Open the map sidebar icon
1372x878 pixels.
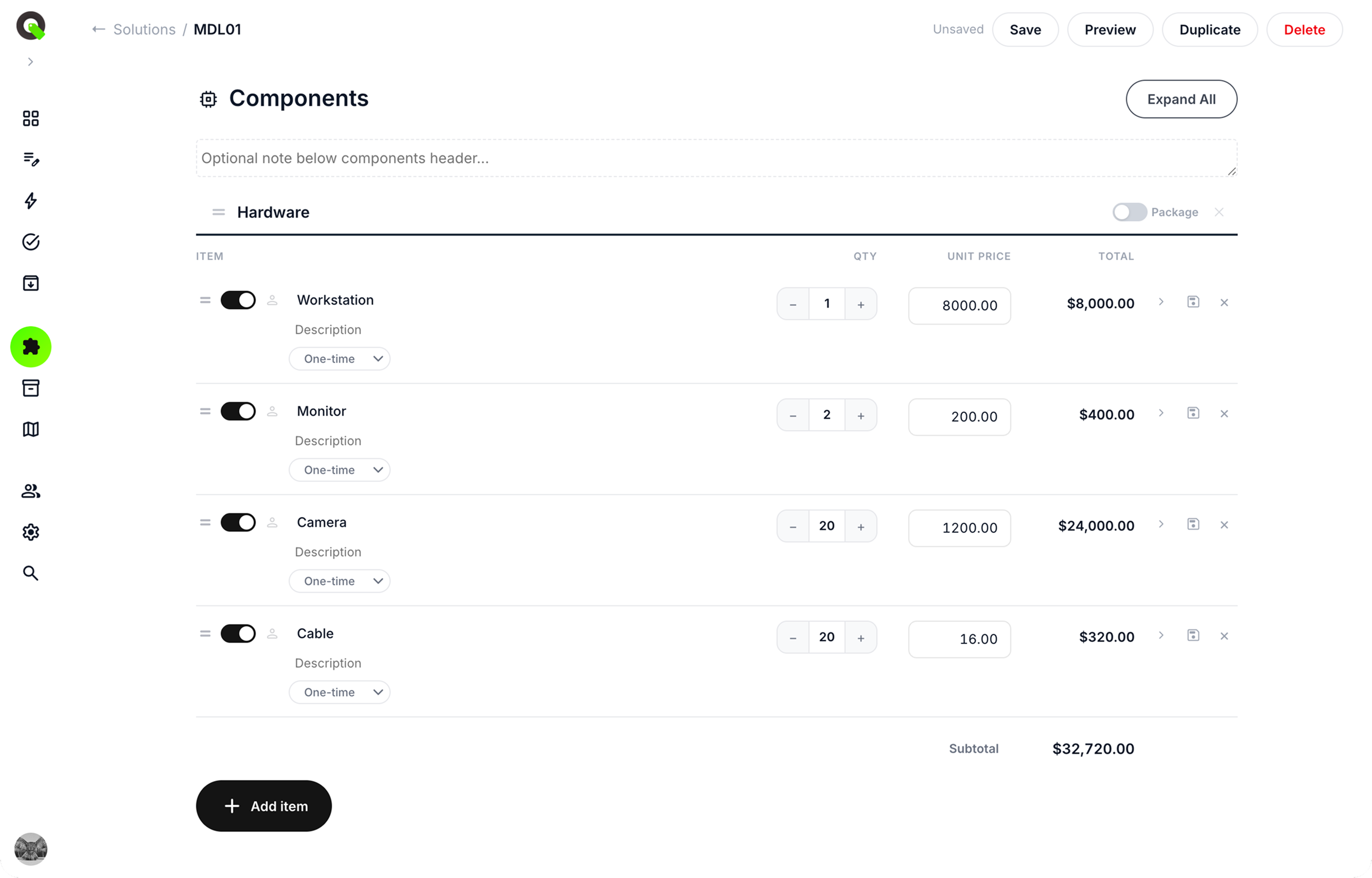[x=30, y=429]
